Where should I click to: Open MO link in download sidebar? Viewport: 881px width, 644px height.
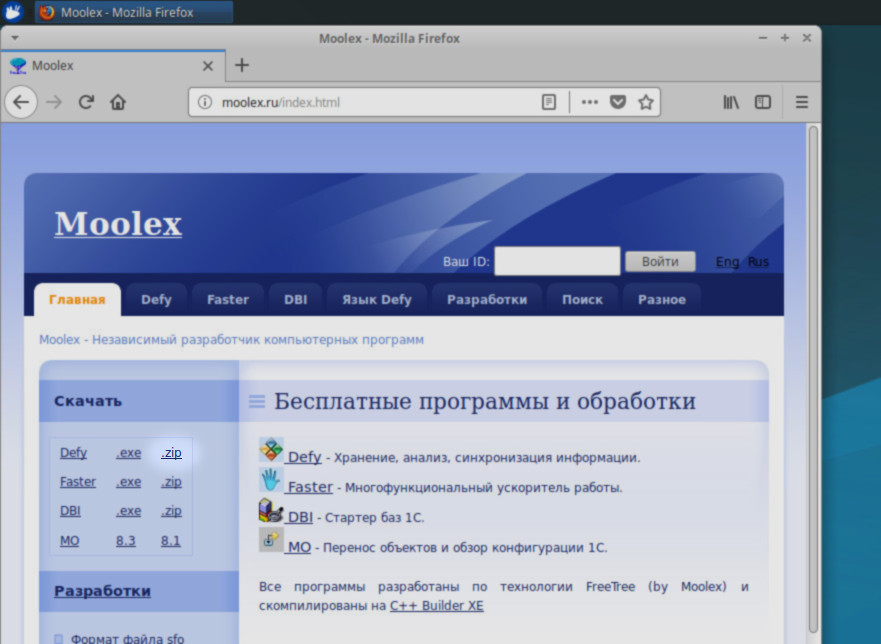(x=70, y=541)
